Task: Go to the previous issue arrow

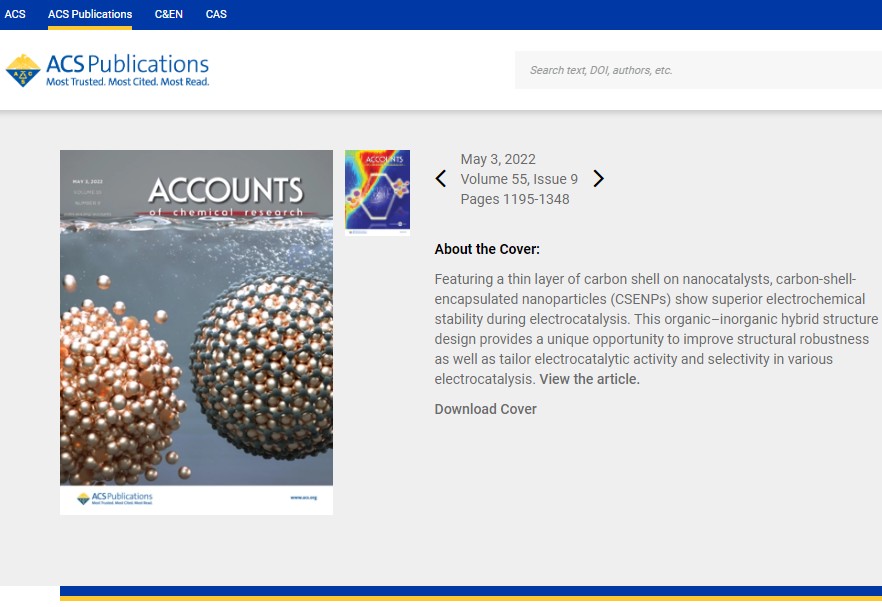Action: coord(441,179)
